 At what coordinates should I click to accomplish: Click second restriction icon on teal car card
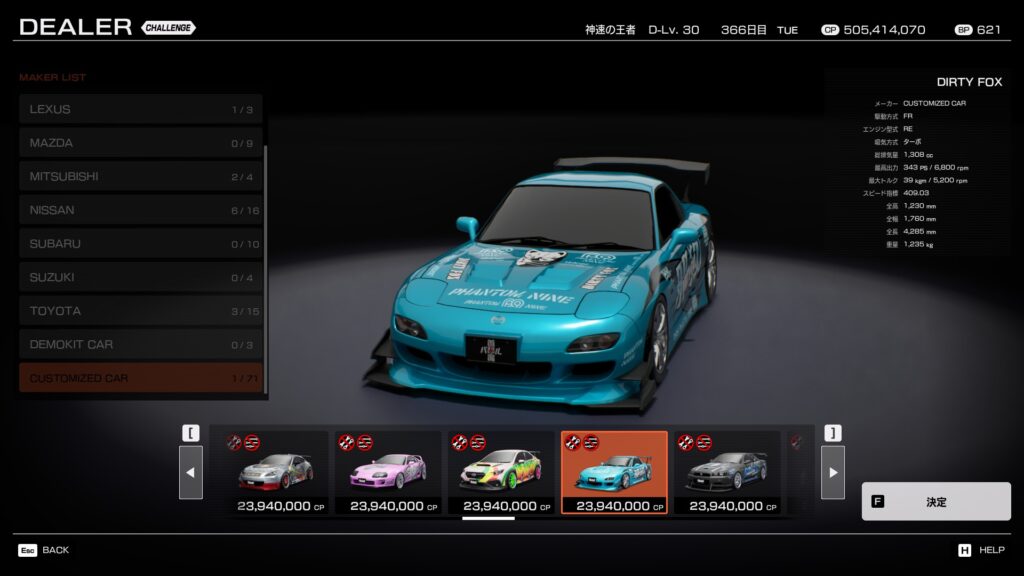[591, 443]
